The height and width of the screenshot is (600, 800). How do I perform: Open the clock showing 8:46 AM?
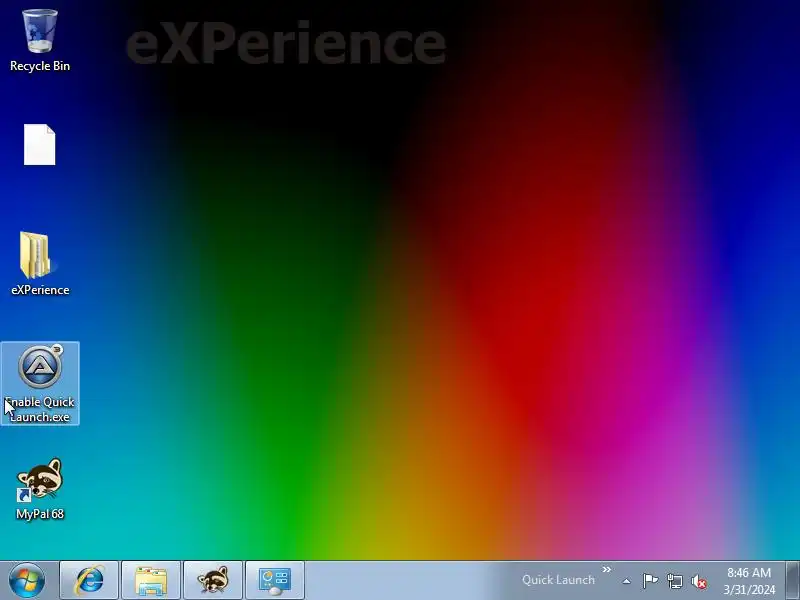tap(749, 581)
